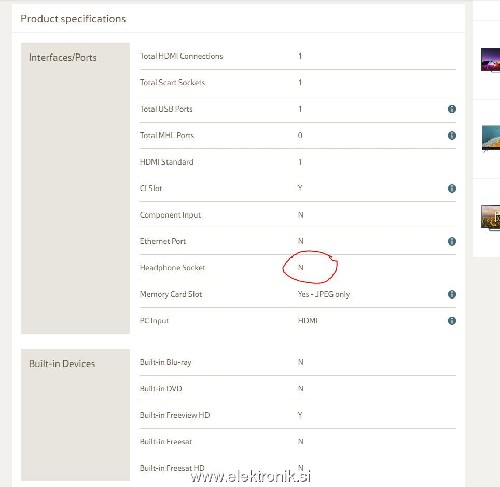
Task: Click the Total Scart Sockets label
Action: point(172,82)
